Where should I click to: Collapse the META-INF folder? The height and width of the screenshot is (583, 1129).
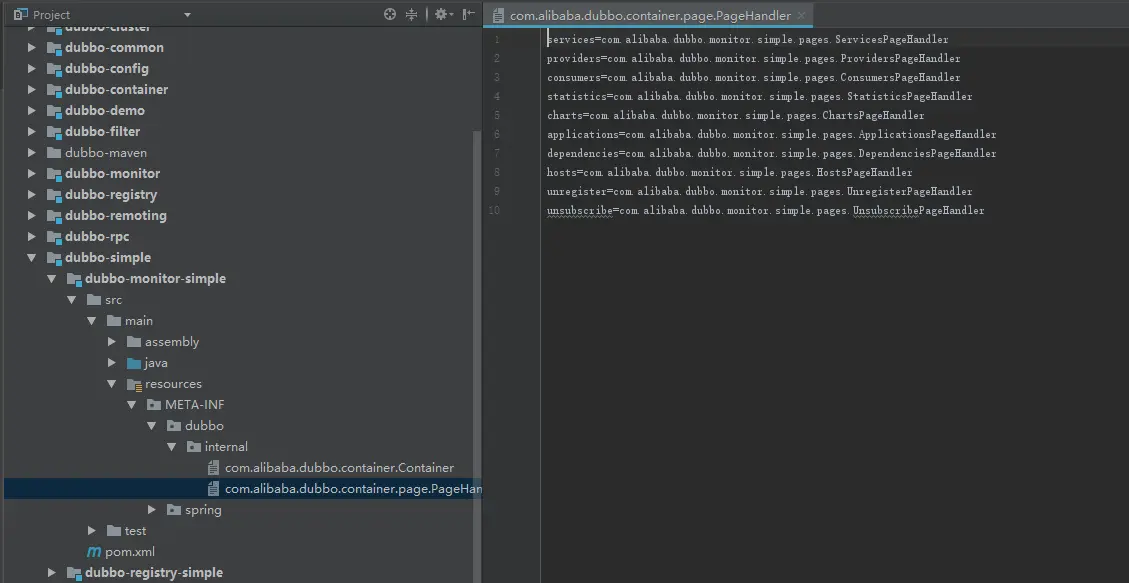click(x=132, y=405)
